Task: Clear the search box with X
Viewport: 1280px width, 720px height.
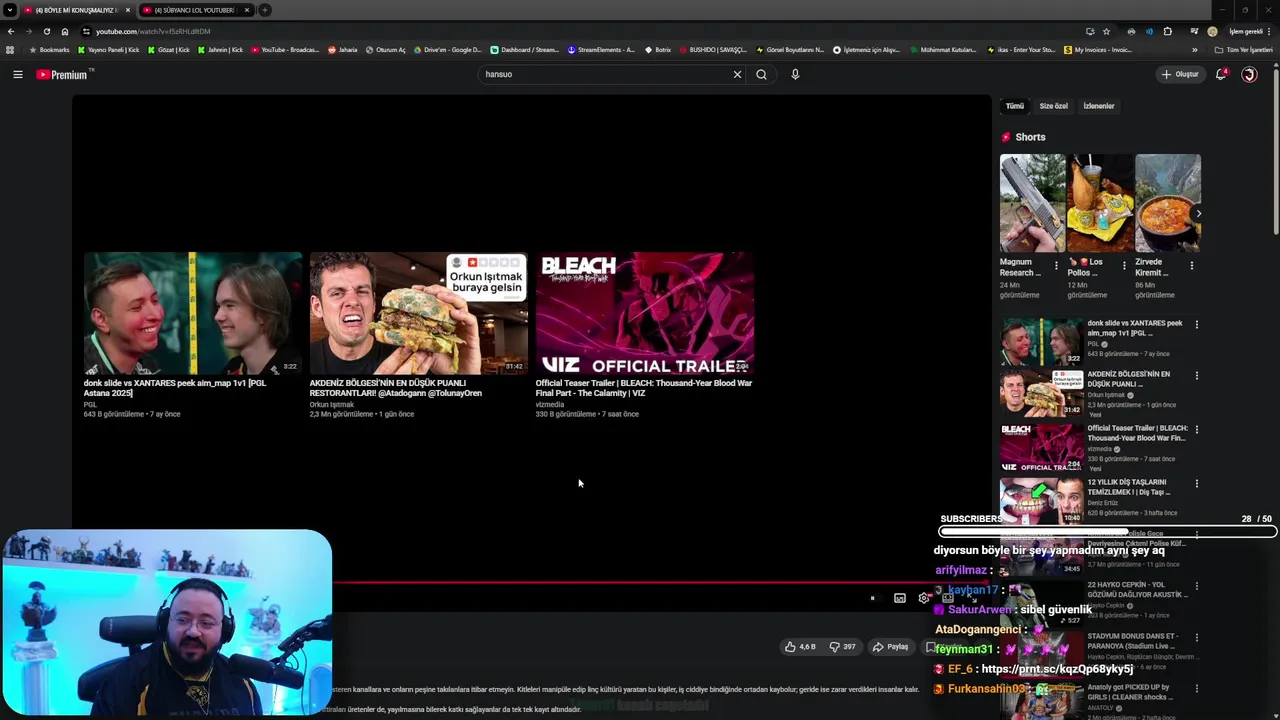Action: pos(737,74)
